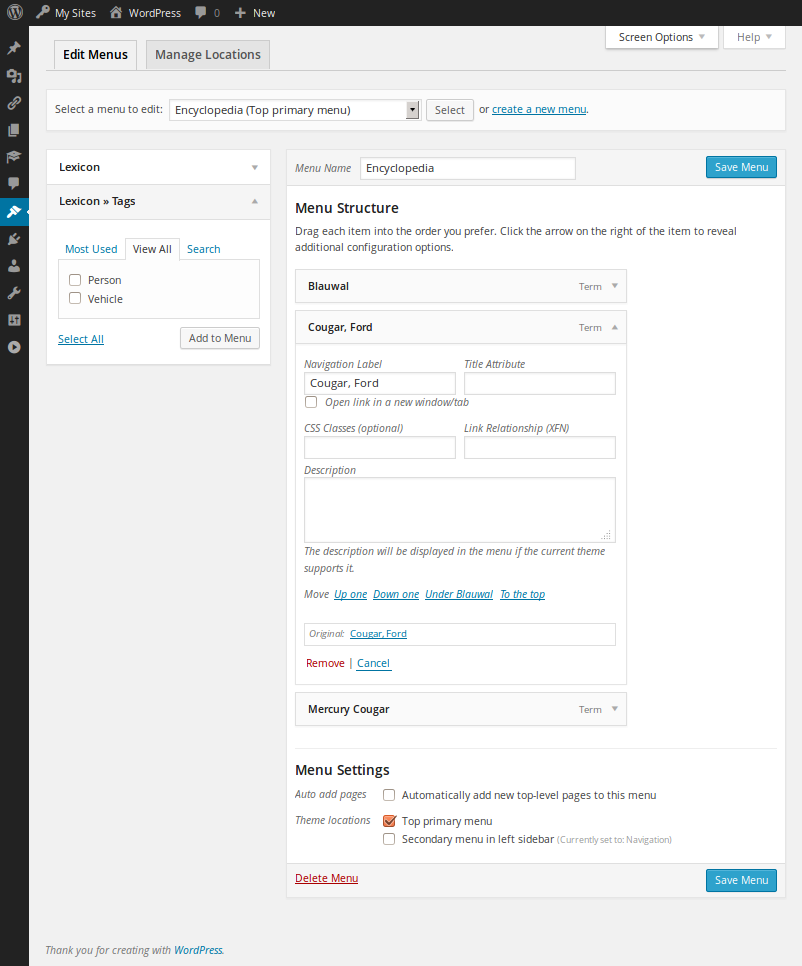Open Comments speech bubble sidebar icon
802x966 pixels.
[14, 183]
